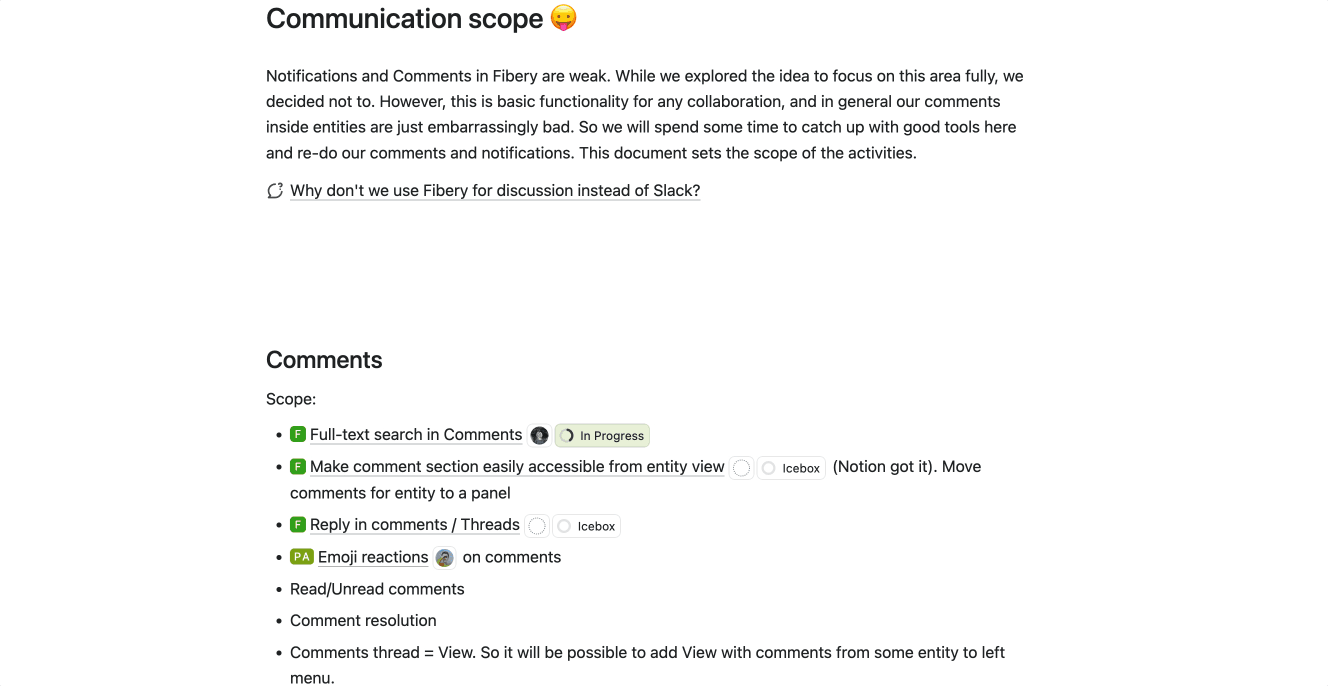Open the In Progress state dropdown

603,435
